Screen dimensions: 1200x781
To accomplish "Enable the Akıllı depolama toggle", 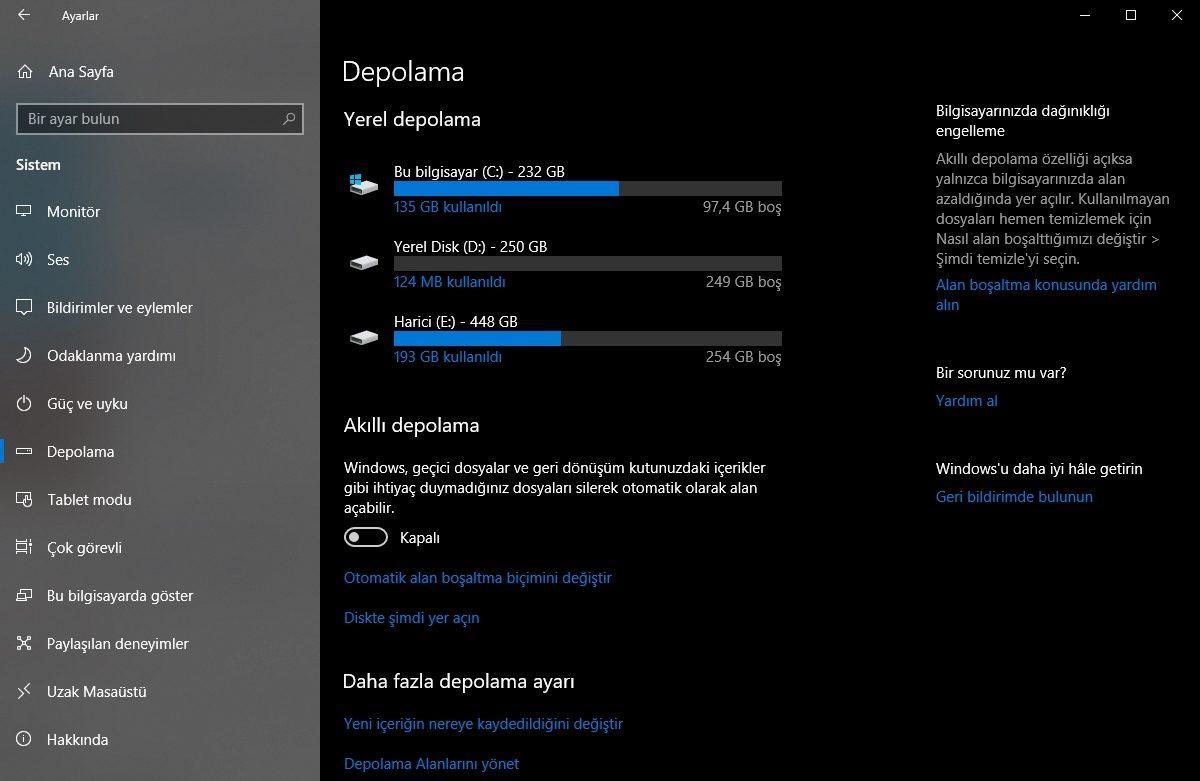I will click(365, 537).
